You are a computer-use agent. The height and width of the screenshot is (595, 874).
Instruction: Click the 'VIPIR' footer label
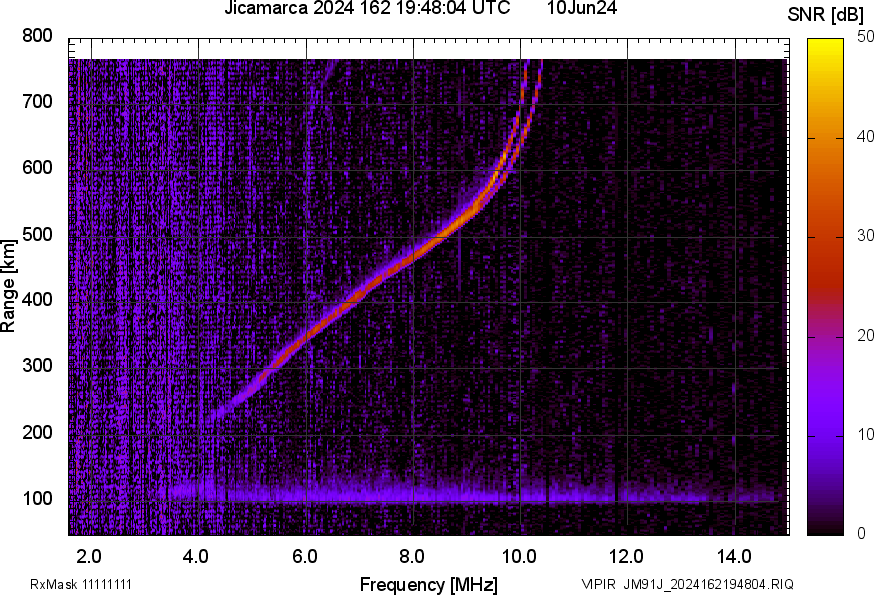coord(599,584)
